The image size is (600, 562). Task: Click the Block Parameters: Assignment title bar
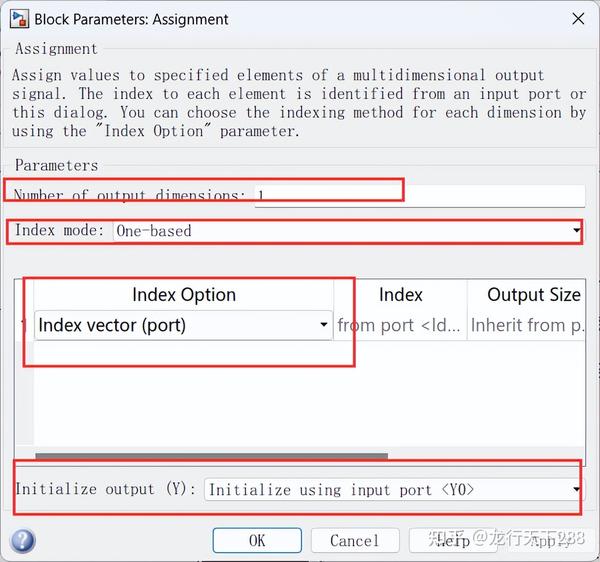point(300,18)
